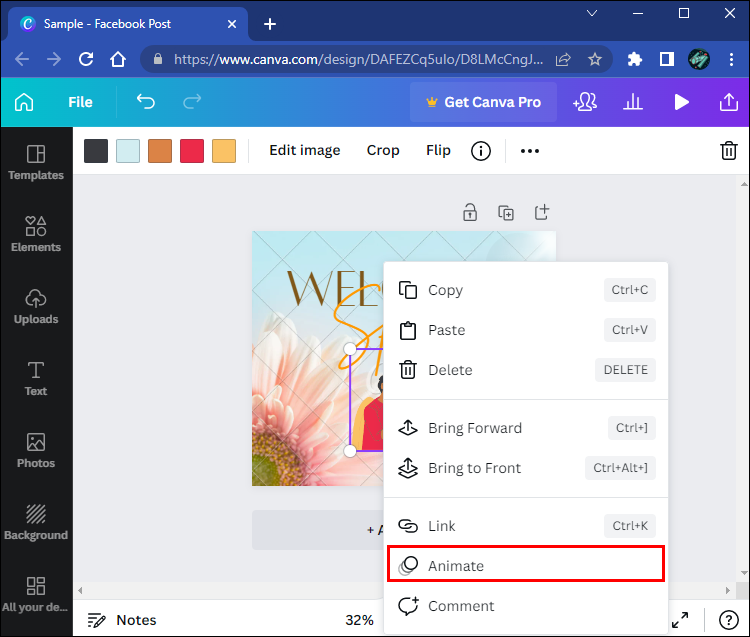The width and height of the screenshot is (750, 637).
Task: Open browser extensions puzzle icon
Action: 634,59
